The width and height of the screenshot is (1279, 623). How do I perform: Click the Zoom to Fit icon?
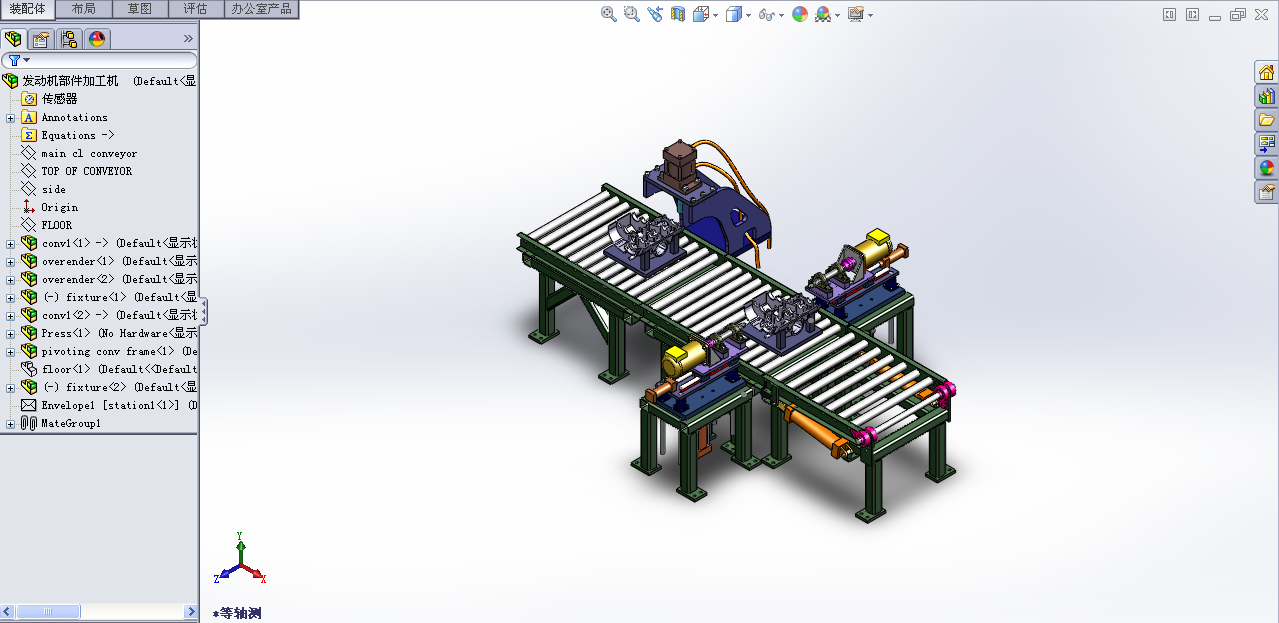coord(608,14)
